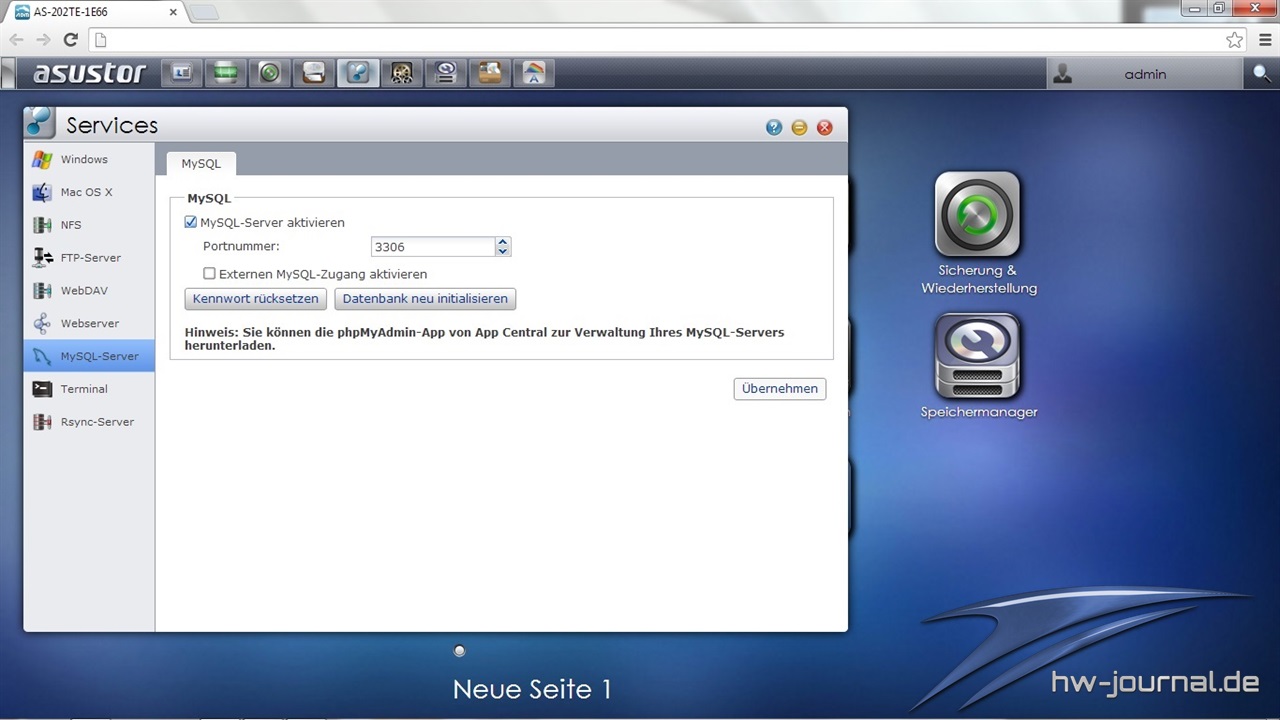This screenshot has width=1280, height=720.
Task: Click the asustor logo
Action: (89, 73)
